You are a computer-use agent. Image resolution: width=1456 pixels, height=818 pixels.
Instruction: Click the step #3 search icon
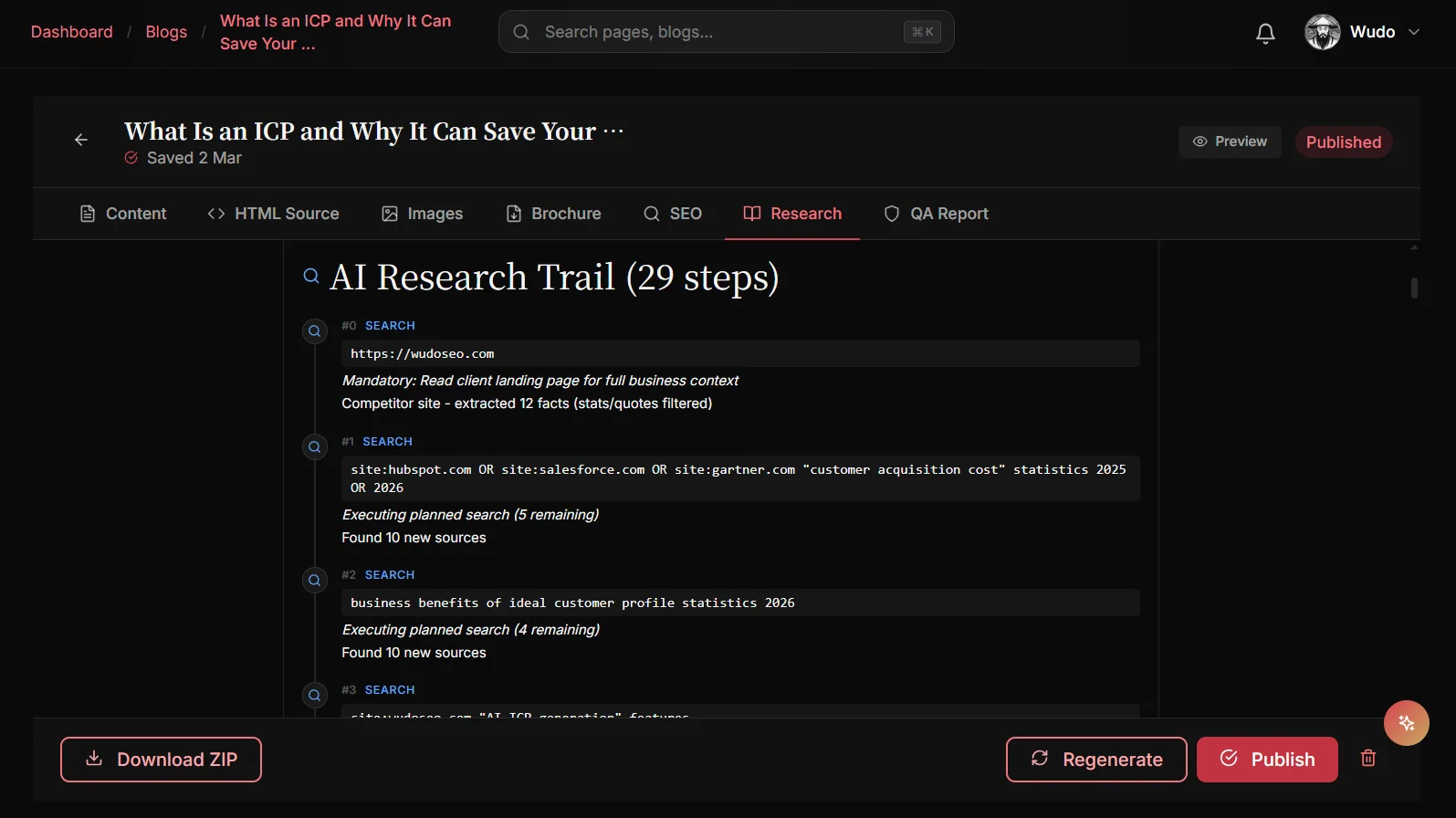315,696
